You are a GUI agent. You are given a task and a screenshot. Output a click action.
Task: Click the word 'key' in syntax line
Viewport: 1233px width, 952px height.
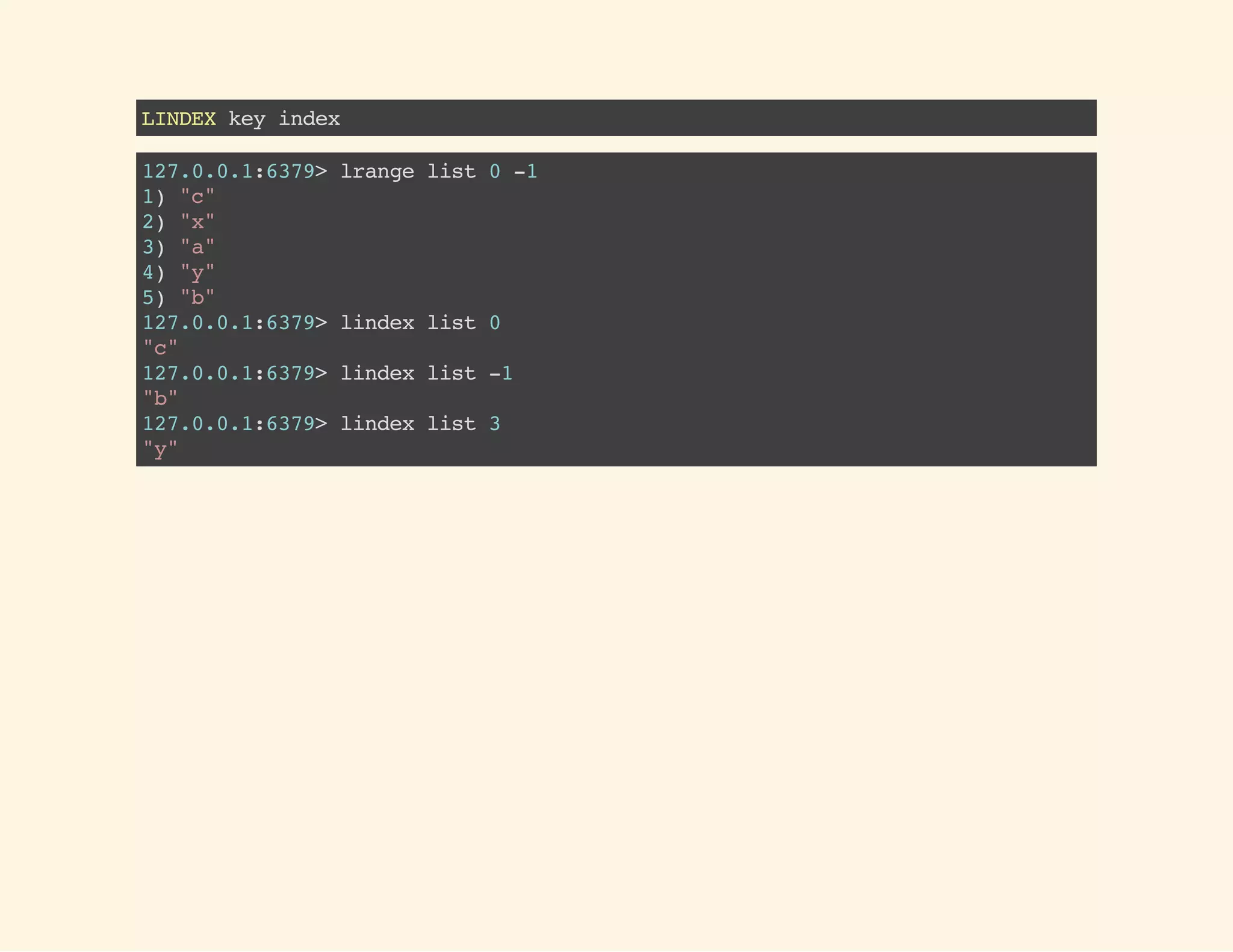pos(247,119)
